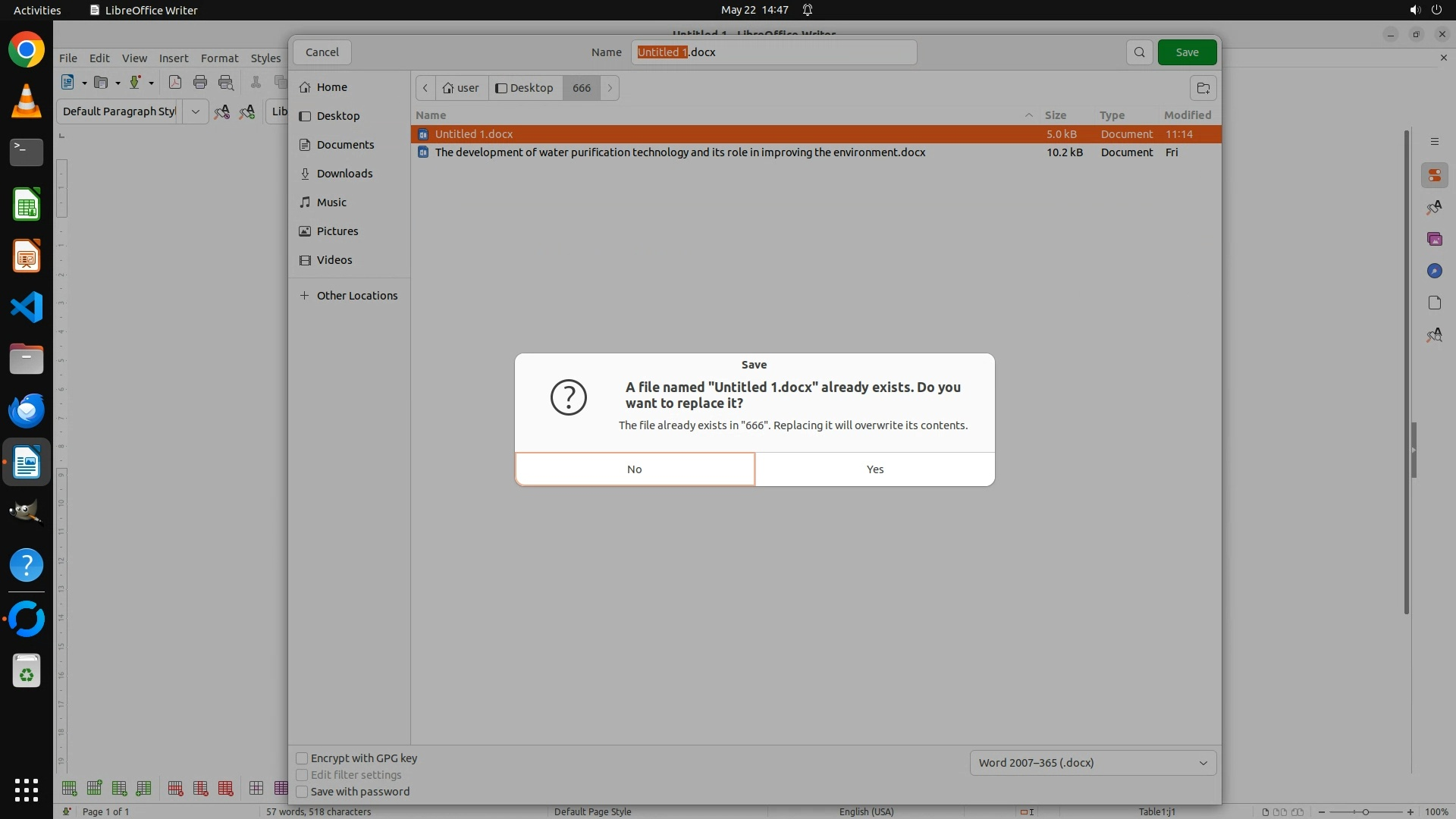Toggle Edit filter settings checkbox

[x=302, y=775]
